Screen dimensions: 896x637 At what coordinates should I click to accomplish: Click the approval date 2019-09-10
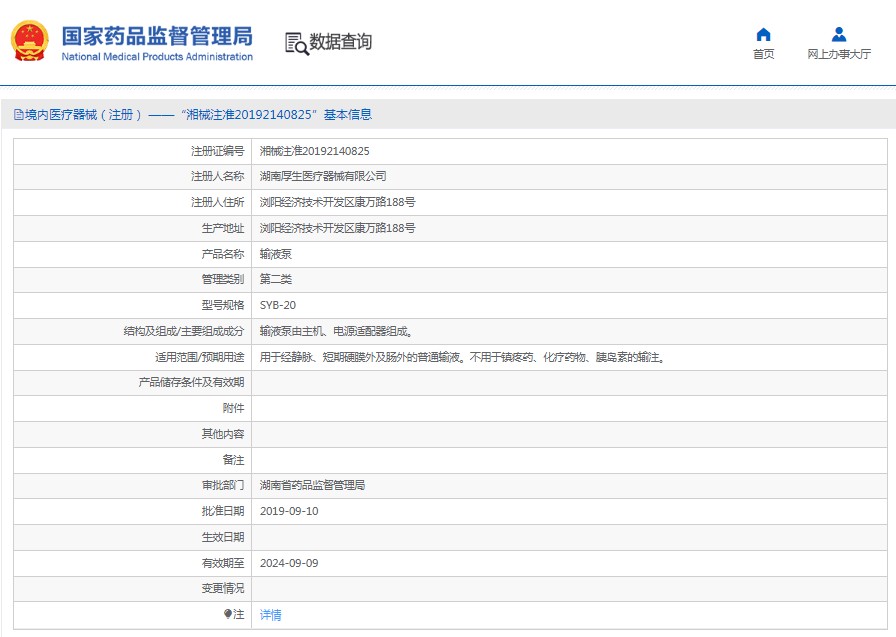pyautogui.click(x=289, y=511)
